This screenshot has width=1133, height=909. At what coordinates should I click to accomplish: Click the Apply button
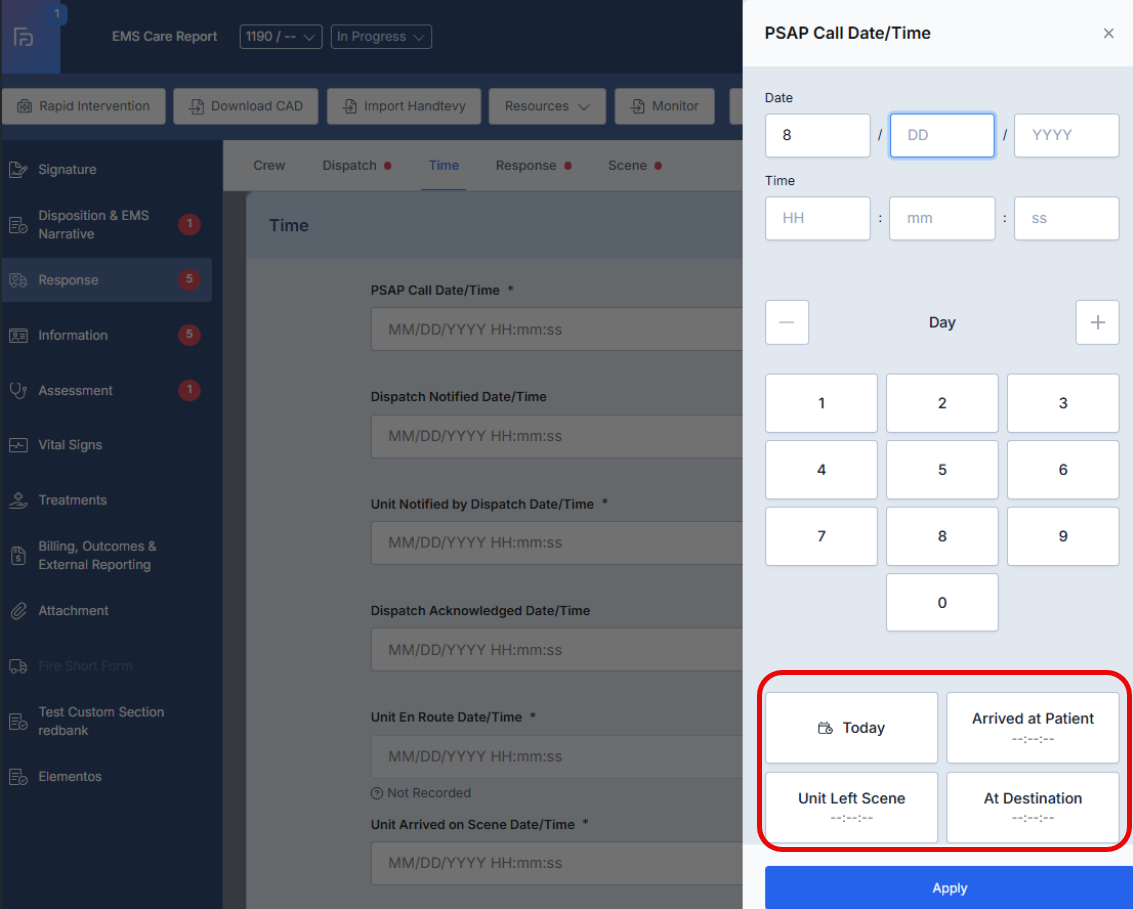pyautogui.click(x=948, y=888)
